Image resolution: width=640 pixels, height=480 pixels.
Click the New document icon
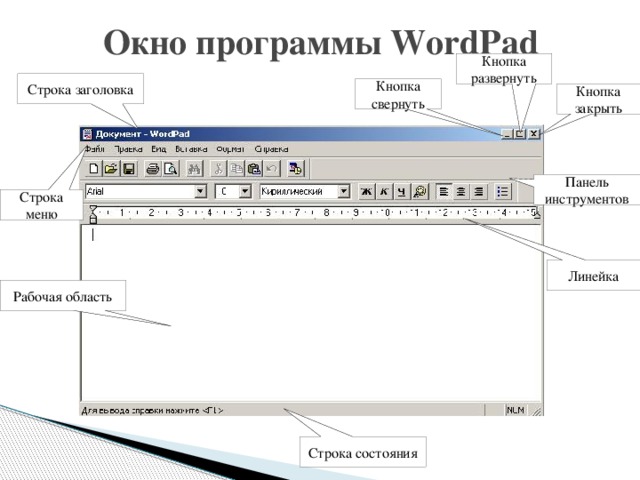tap(94, 169)
